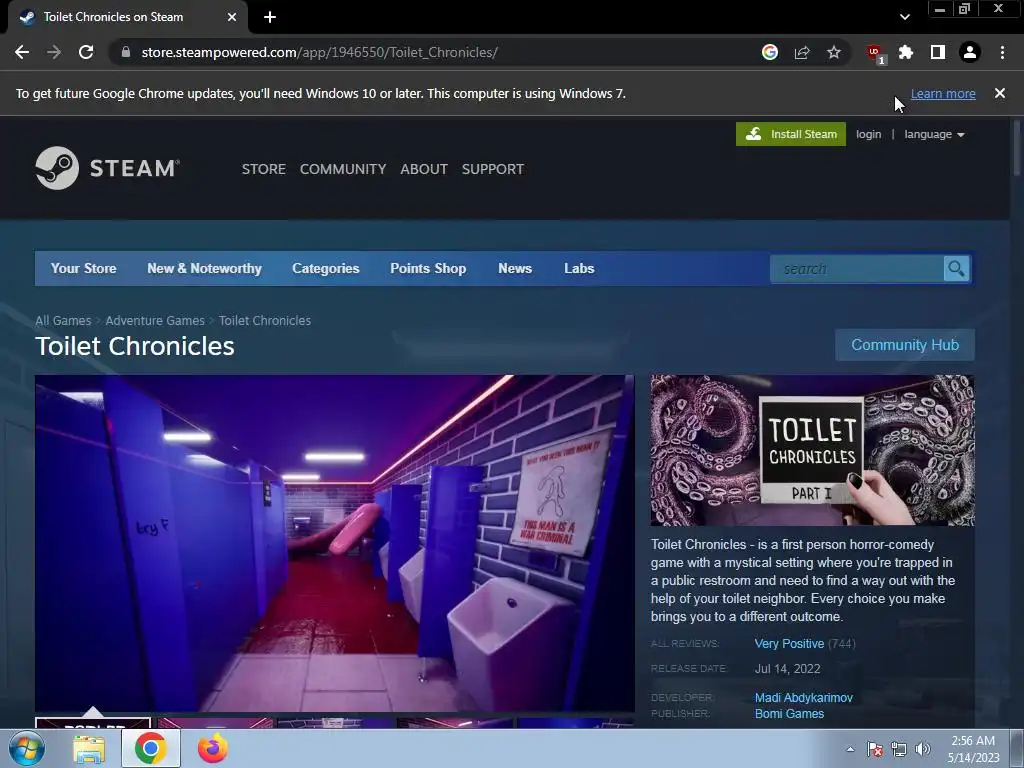1024x768 pixels.
Task: Expand the tab search chevron
Action: tap(904, 17)
